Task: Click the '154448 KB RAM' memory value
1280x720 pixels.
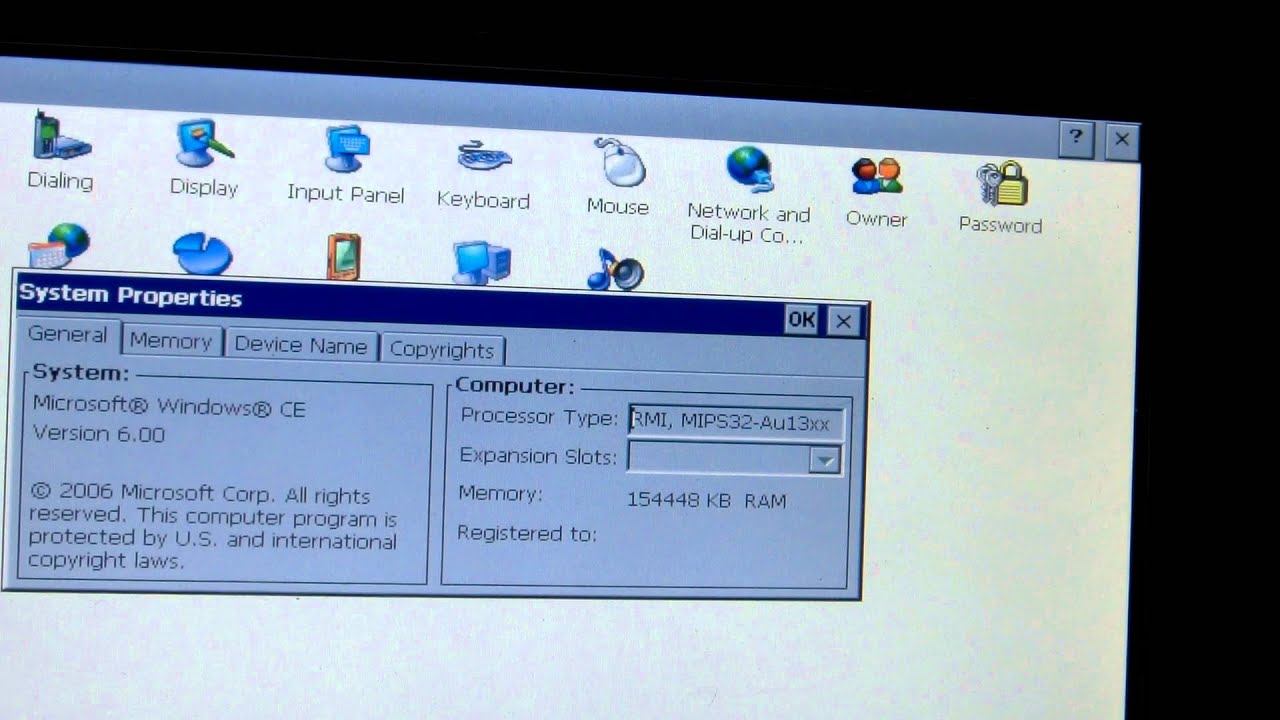Action: click(x=706, y=500)
